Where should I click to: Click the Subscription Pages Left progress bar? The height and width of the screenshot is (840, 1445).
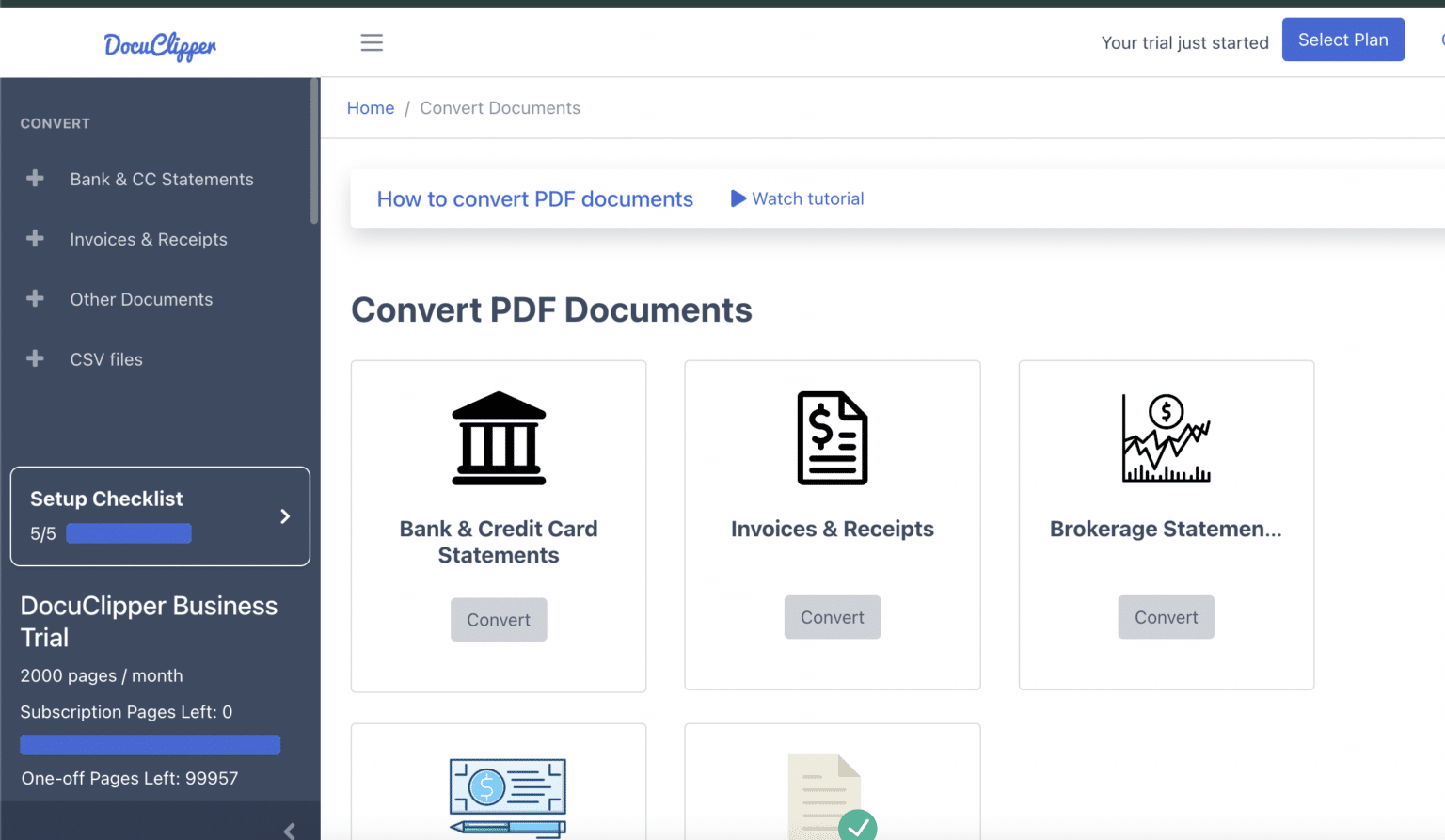click(x=150, y=744)
